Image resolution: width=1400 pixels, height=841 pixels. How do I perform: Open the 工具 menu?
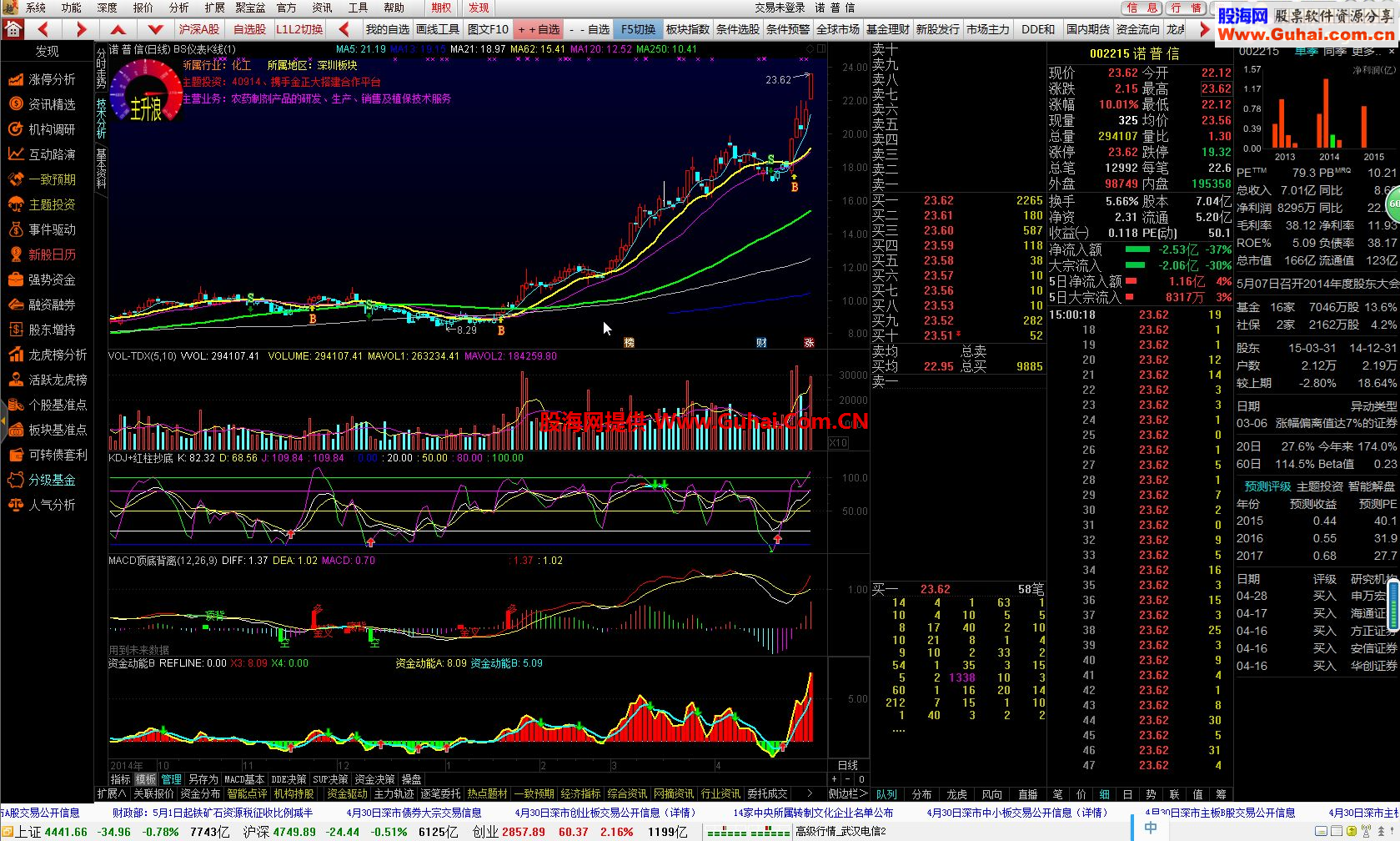[x=358, y=8]
